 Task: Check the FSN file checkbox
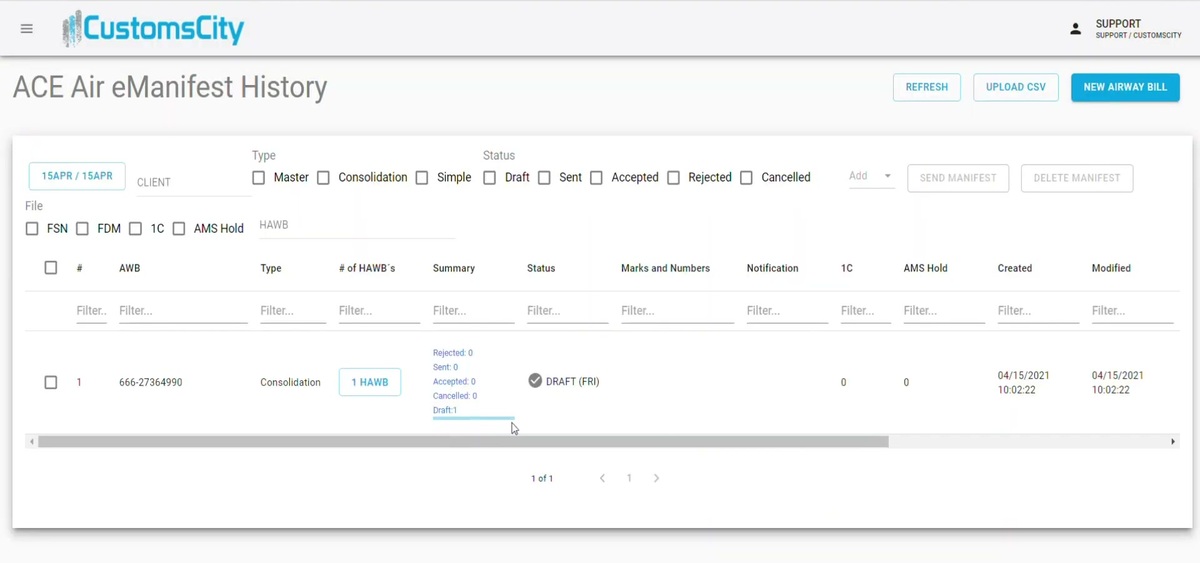32,228
